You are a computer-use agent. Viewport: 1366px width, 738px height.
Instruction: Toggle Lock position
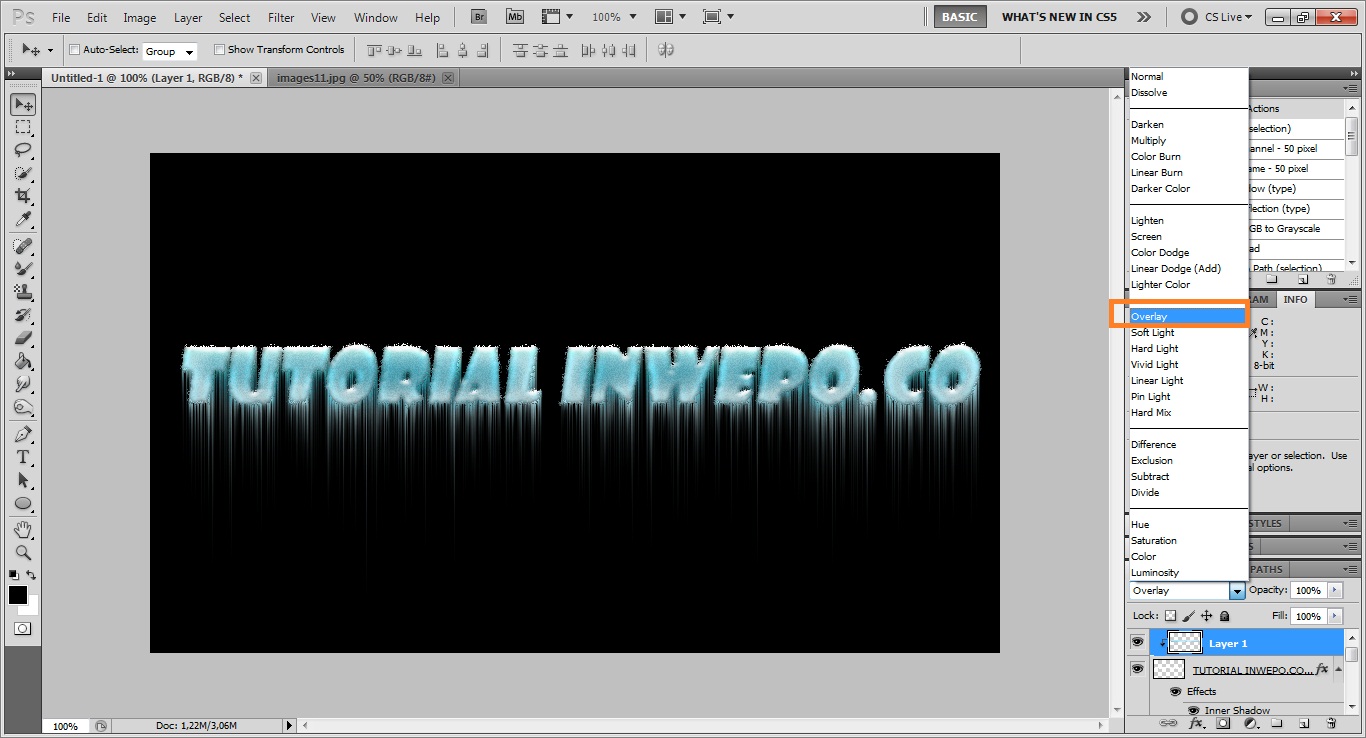click(x=1207, y=616)
